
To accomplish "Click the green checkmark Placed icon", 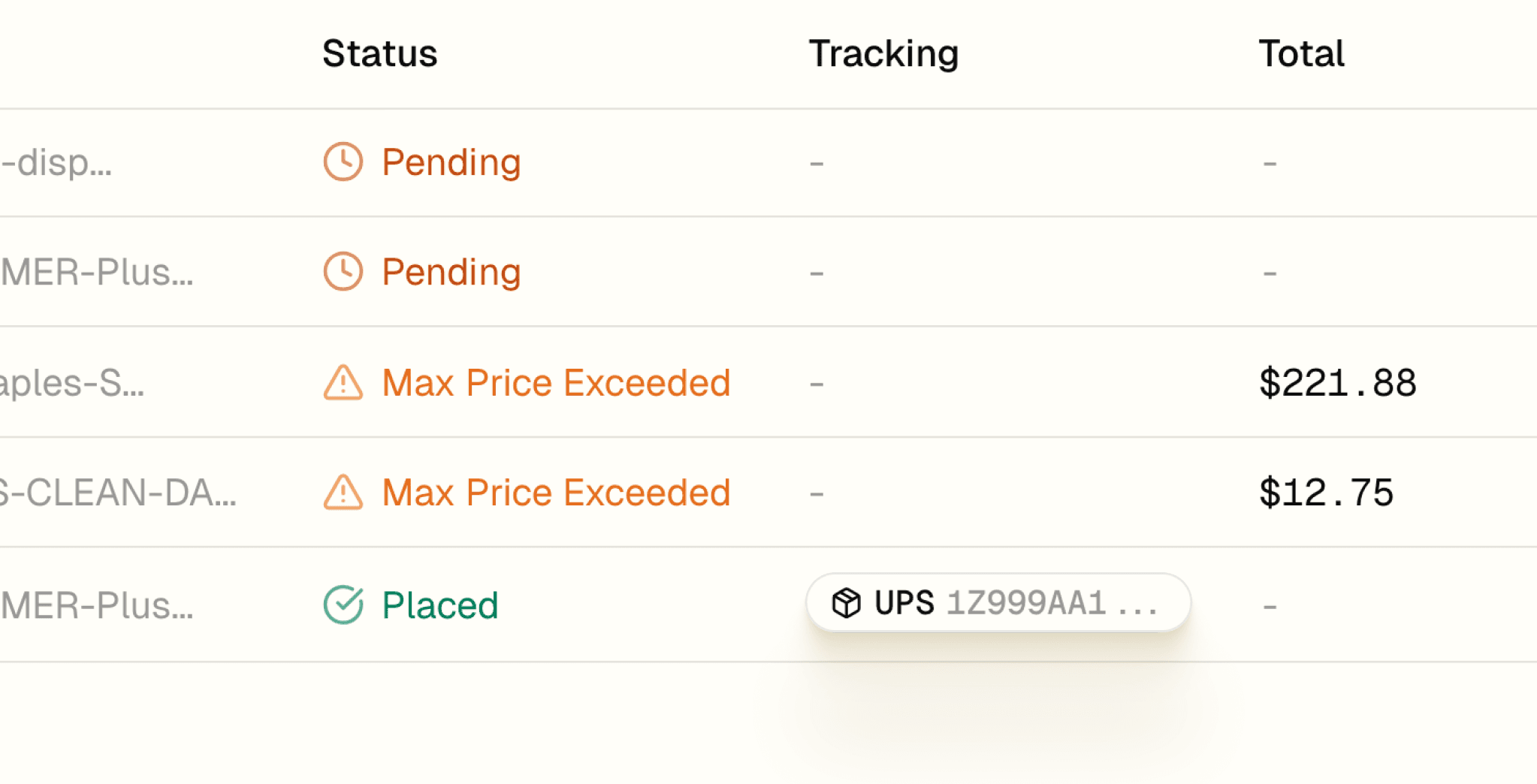I will [x=343, y=605].
